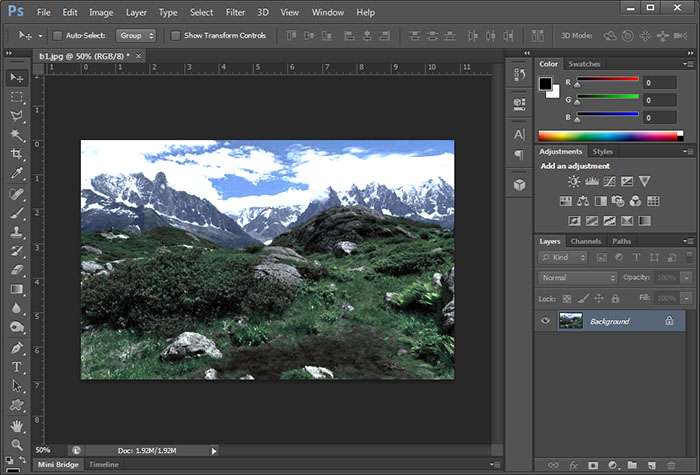Add a Brightness/Contrast adjustment
The height and width of the screenshot is (475, 700).
(x=573, y=182)
